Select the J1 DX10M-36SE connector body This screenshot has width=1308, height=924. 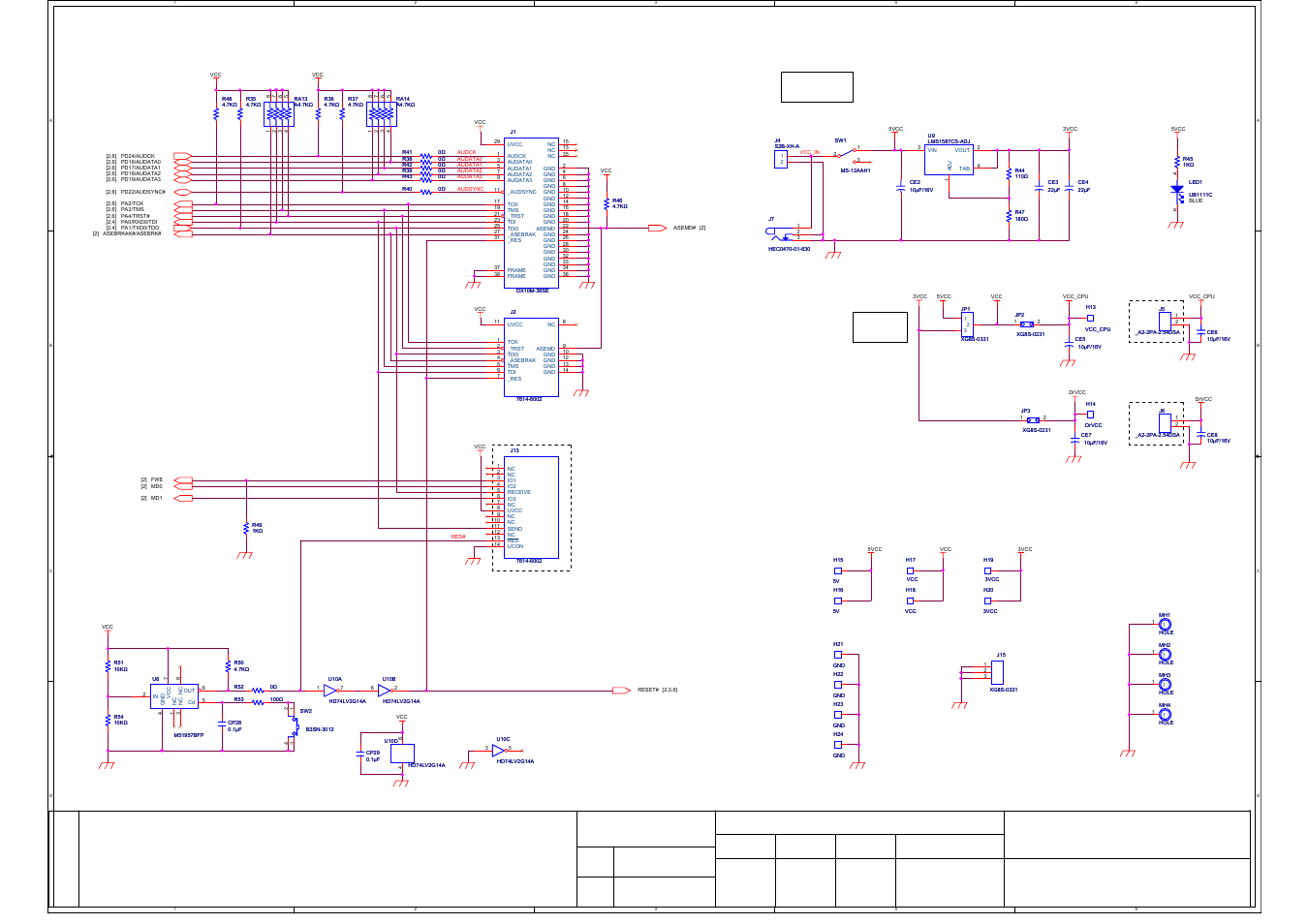[x=531, y=211]
